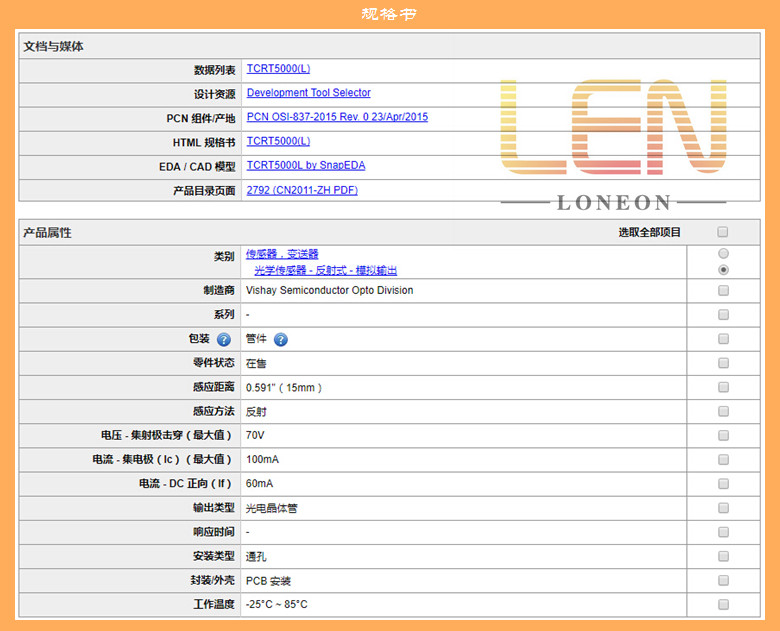Screen dimensions: 780x631
Task: Click the 选取全部项目 label text
Action: pyautogui.click(x=649, y=232)
